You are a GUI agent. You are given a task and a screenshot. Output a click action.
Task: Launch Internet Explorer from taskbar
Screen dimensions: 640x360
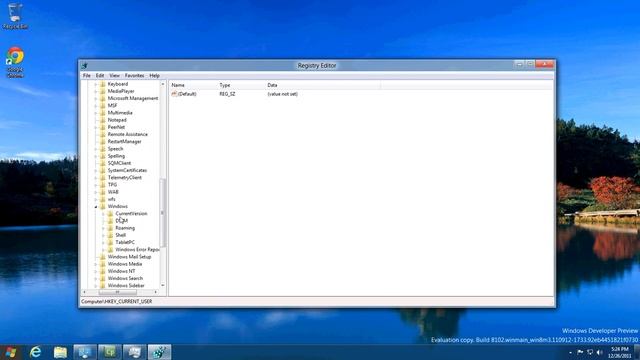[x=36, y=352]
